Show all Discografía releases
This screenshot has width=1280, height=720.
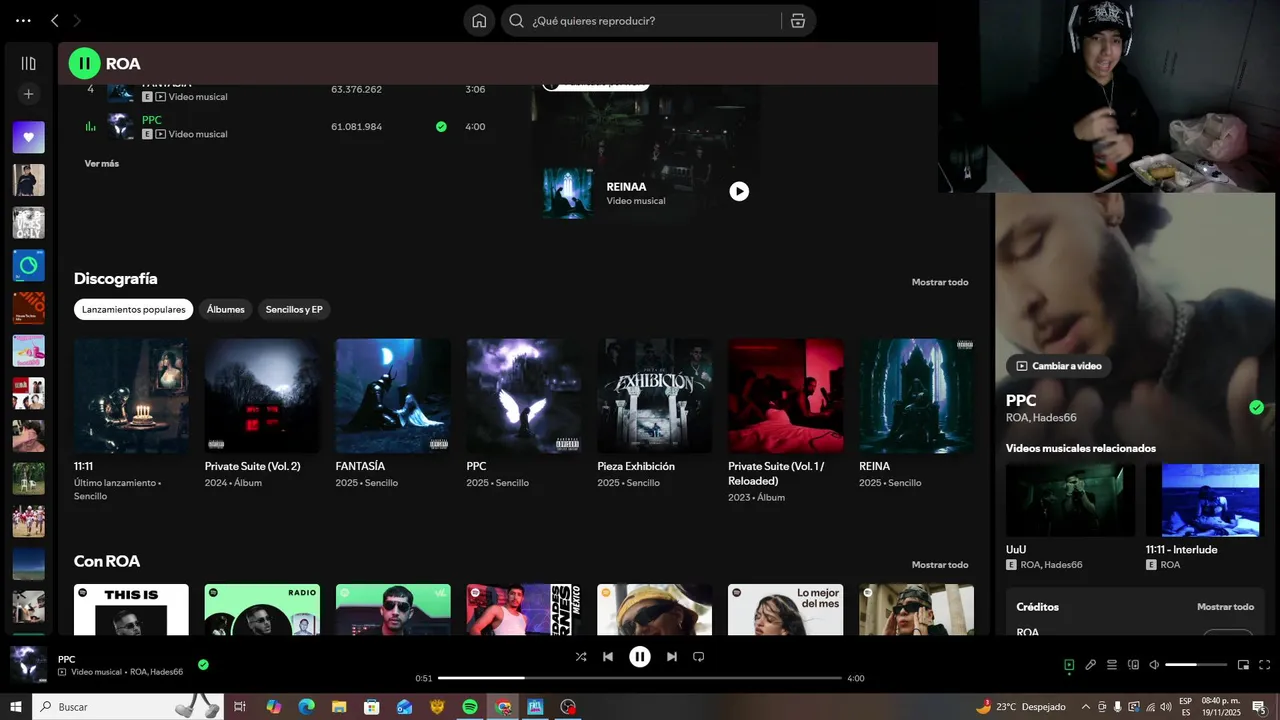tap(940, 282)
